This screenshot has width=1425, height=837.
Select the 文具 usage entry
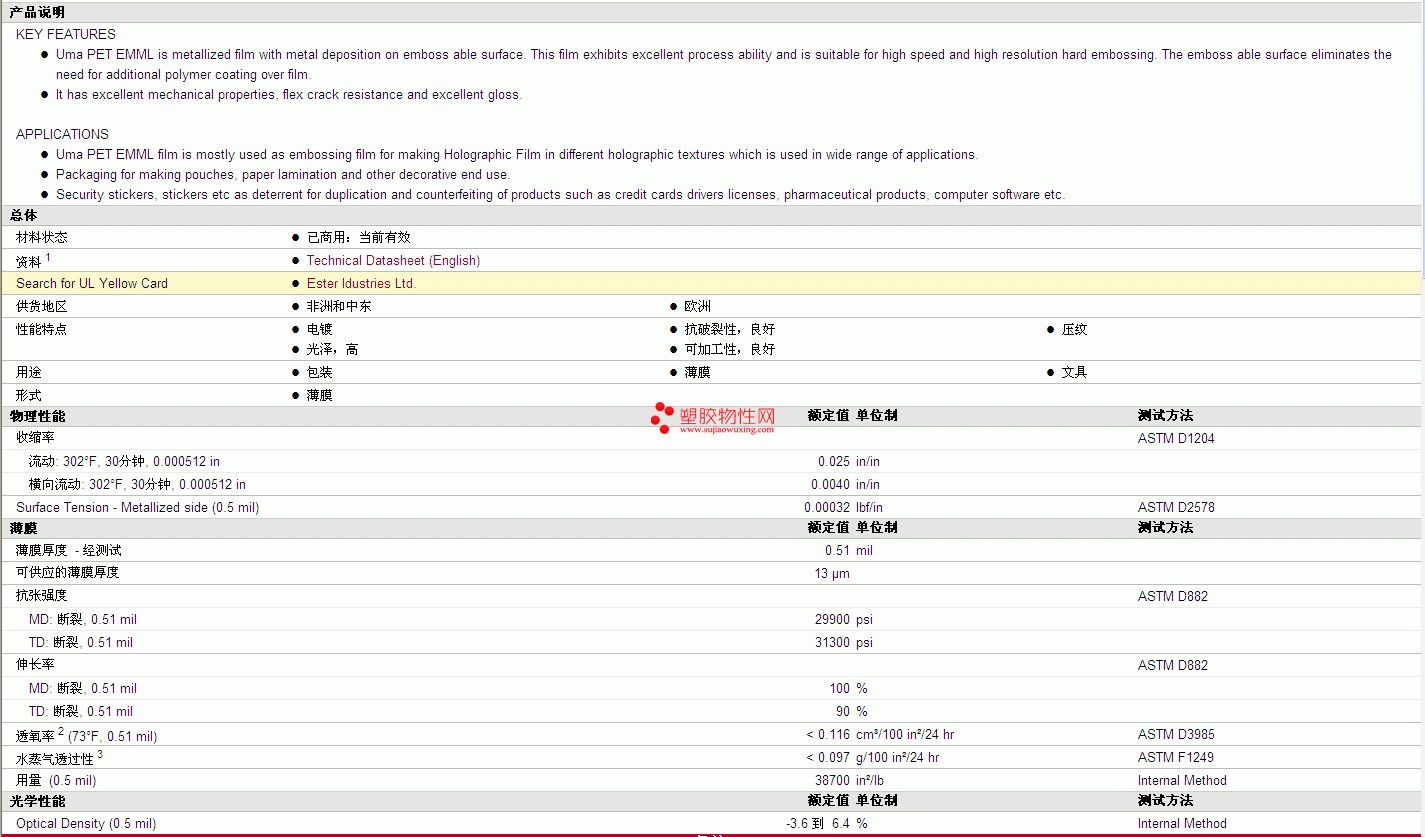[1075, 372]
